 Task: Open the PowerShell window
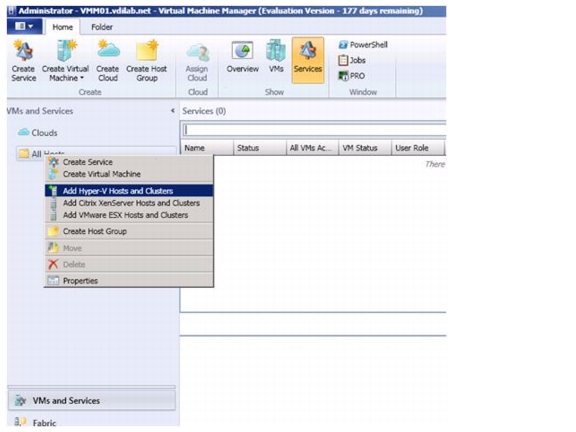363,45
